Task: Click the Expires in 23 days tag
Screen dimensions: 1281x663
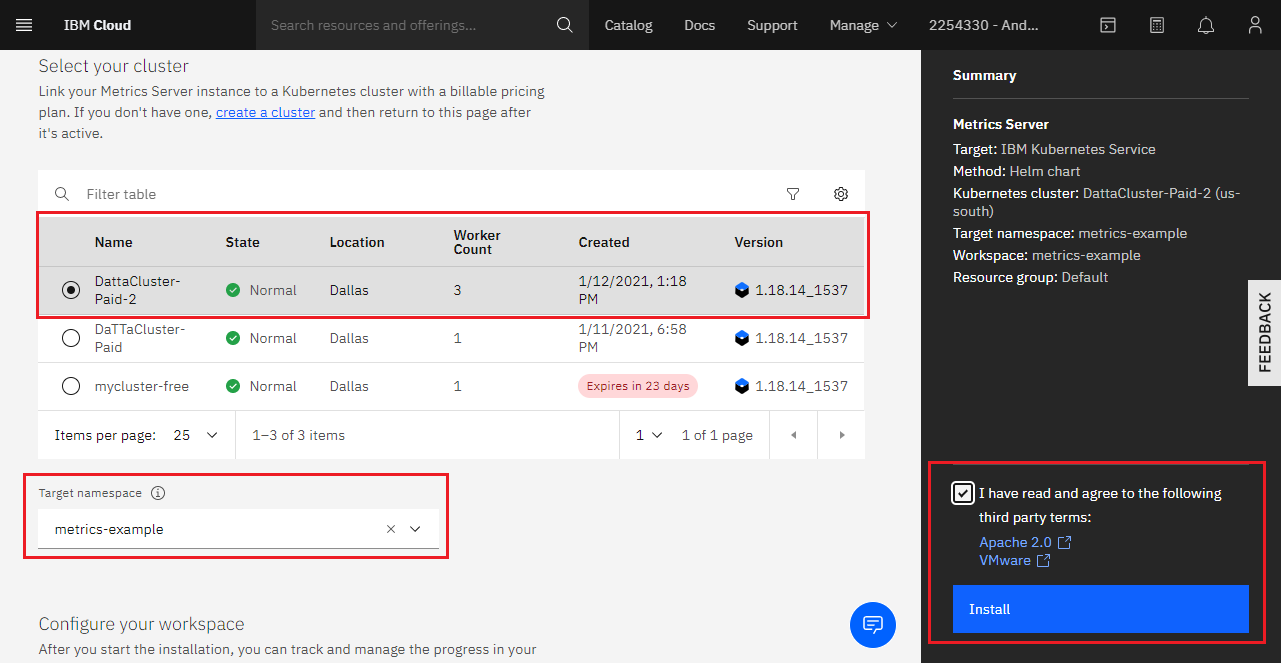Action: click(638, 386)
